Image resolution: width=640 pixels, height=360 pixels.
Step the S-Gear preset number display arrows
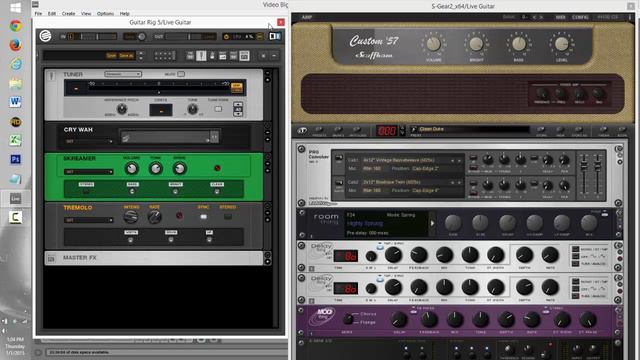[x=402, y=131]
